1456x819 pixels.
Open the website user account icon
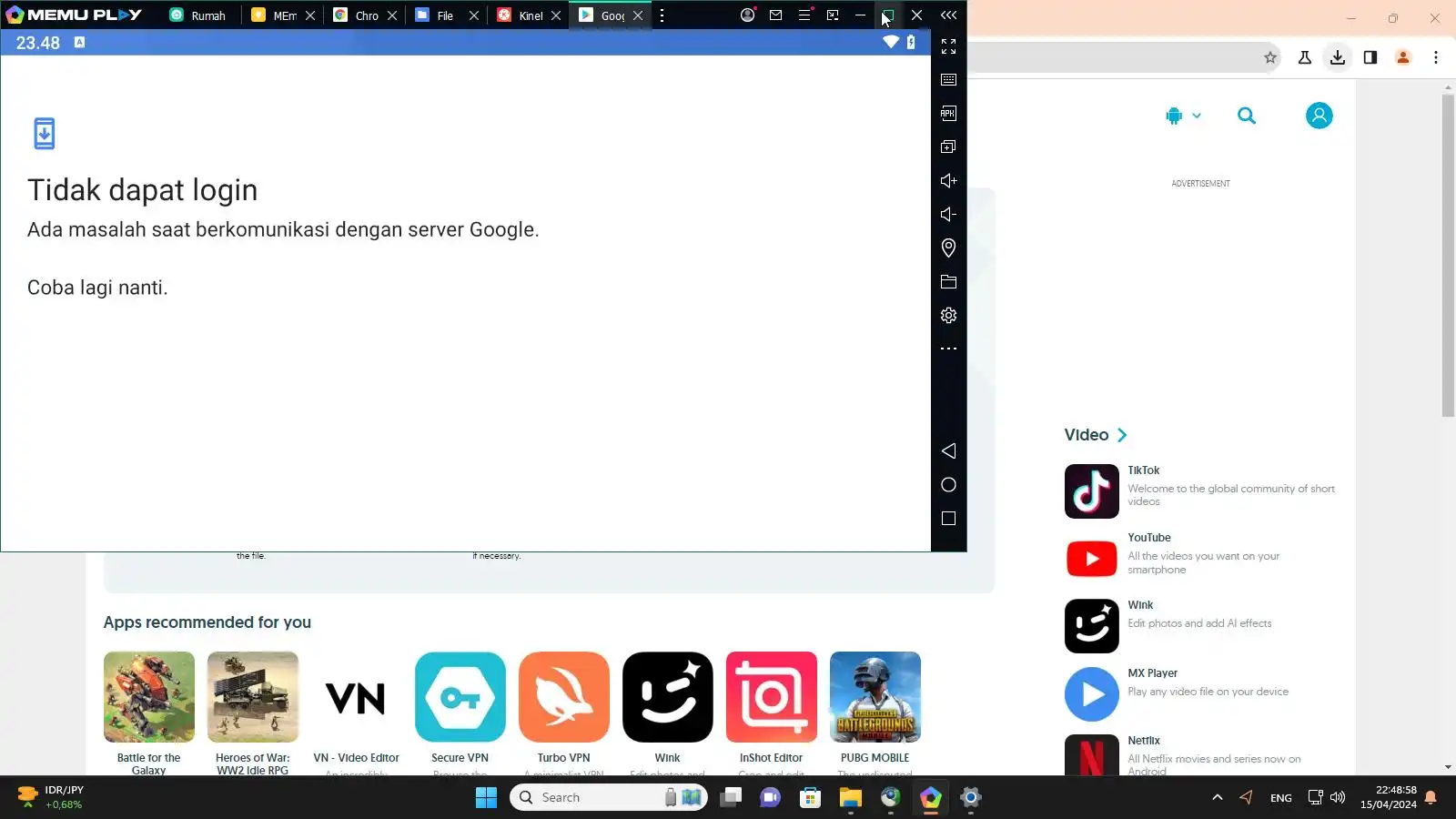(1319, 116)
